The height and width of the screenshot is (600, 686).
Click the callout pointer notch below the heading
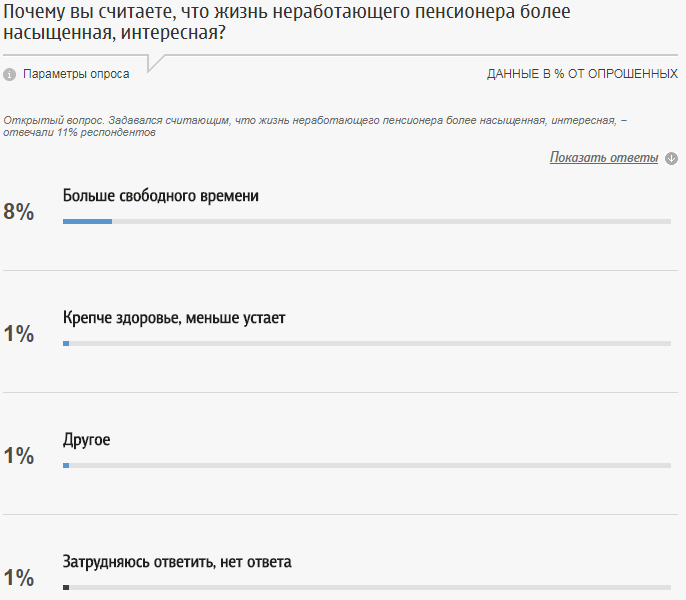[154, 64]
